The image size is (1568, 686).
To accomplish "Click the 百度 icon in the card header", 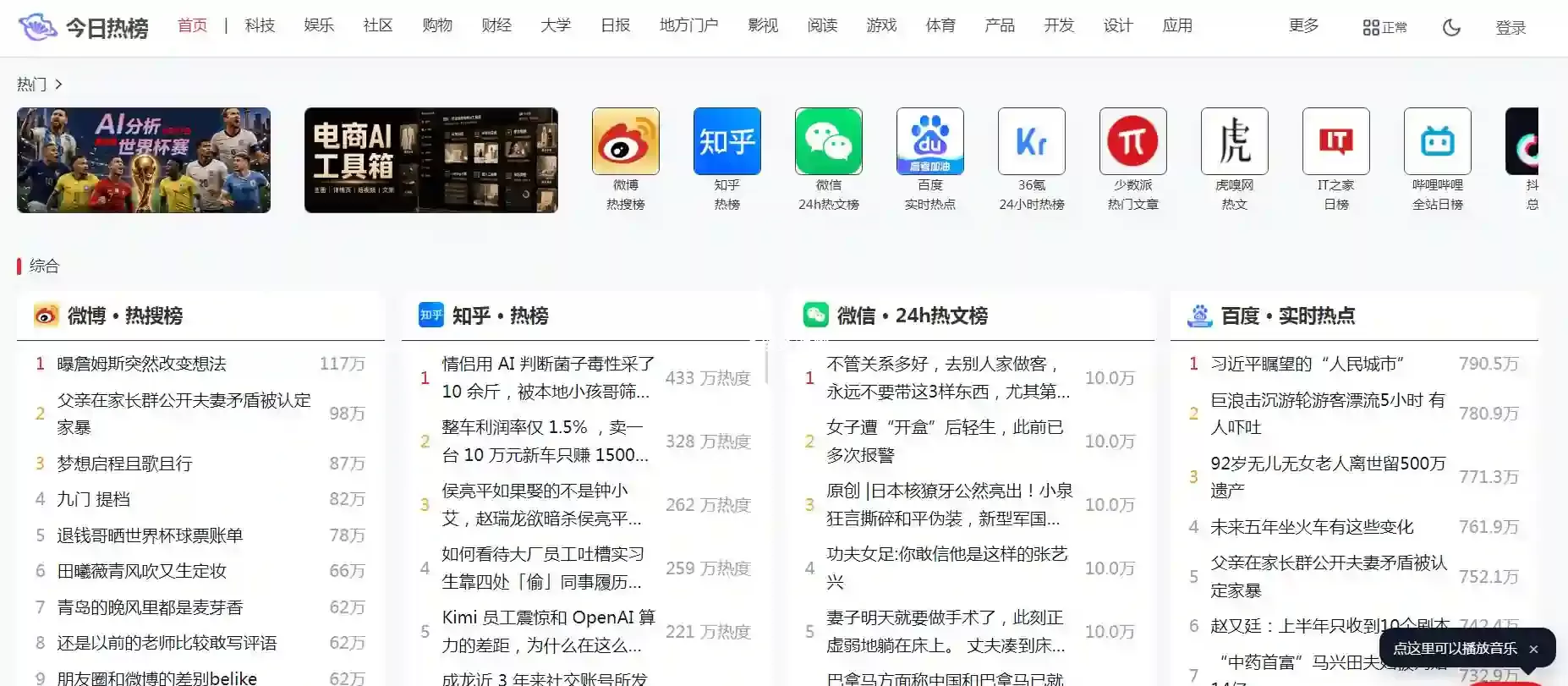I will point(1200,316).
